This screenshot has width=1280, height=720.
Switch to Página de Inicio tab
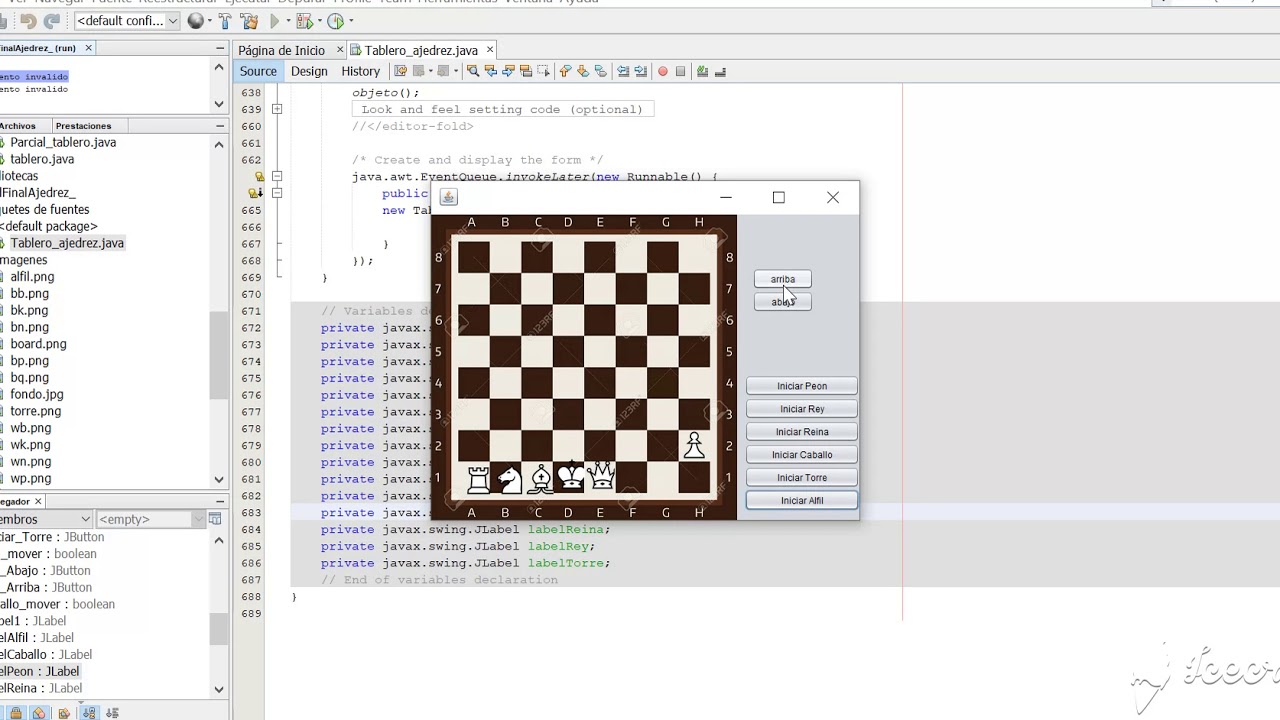(281, 50)
